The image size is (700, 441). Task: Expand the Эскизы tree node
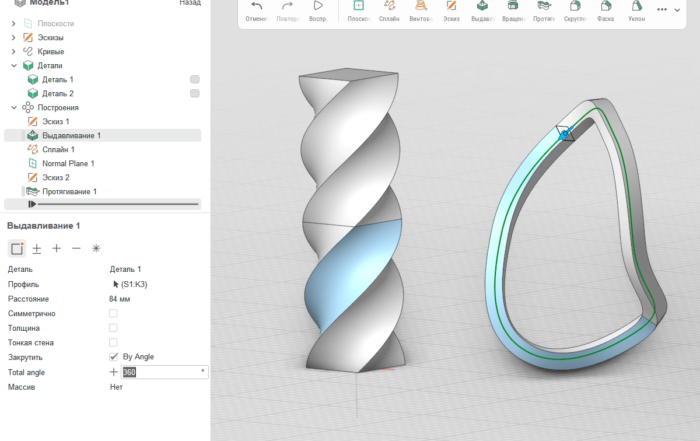tap(13, 37)
